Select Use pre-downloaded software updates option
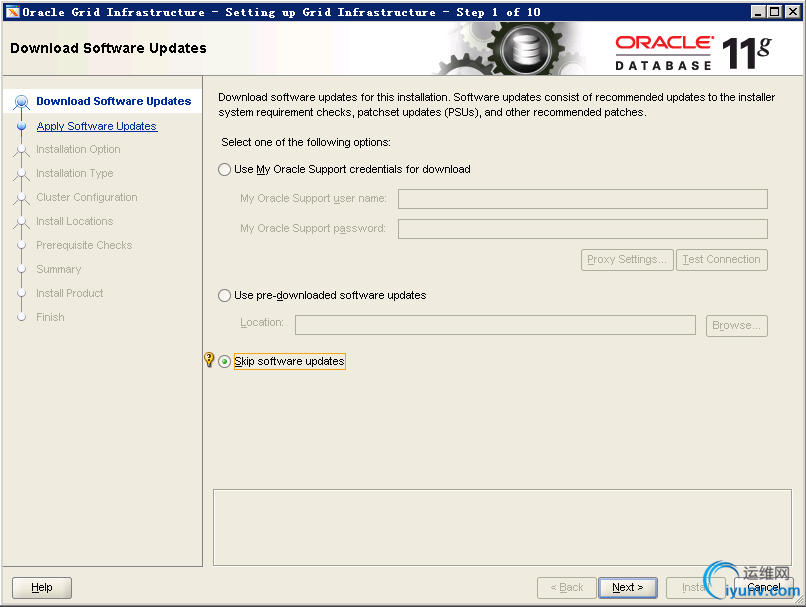The image size is (806, 607). [x=224, y=296]
